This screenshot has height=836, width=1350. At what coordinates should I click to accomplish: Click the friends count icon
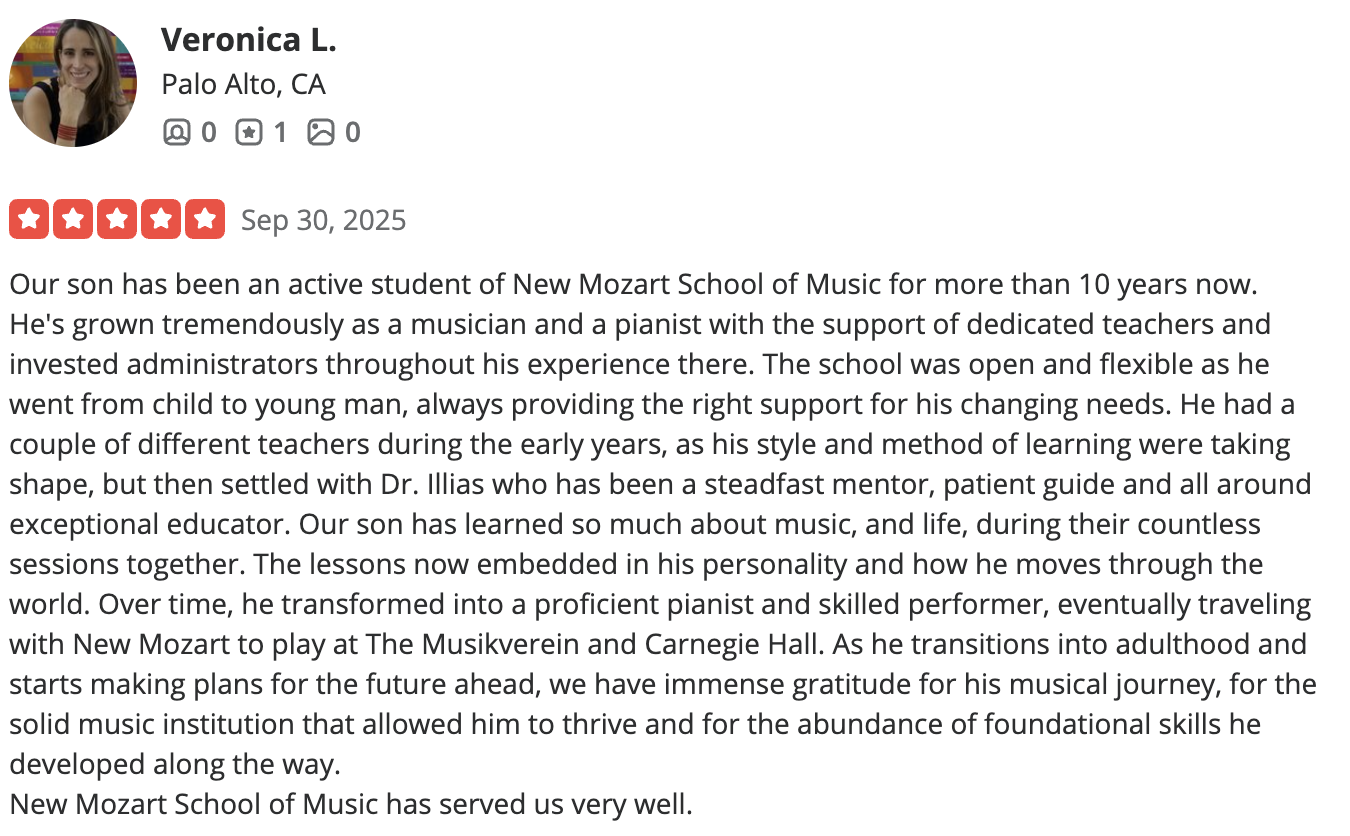point(176,132)
